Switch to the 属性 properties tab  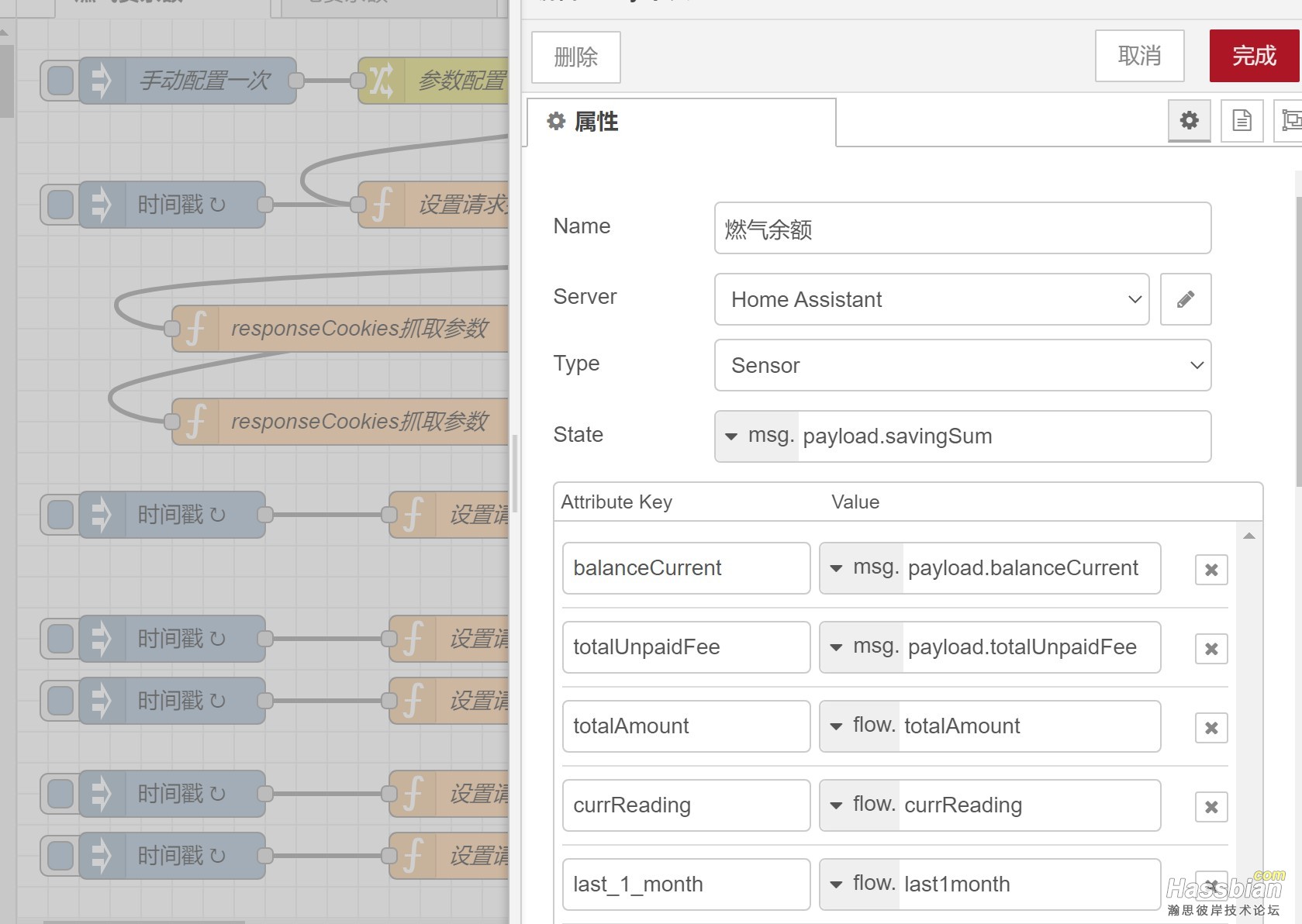(x=681, y=122)
